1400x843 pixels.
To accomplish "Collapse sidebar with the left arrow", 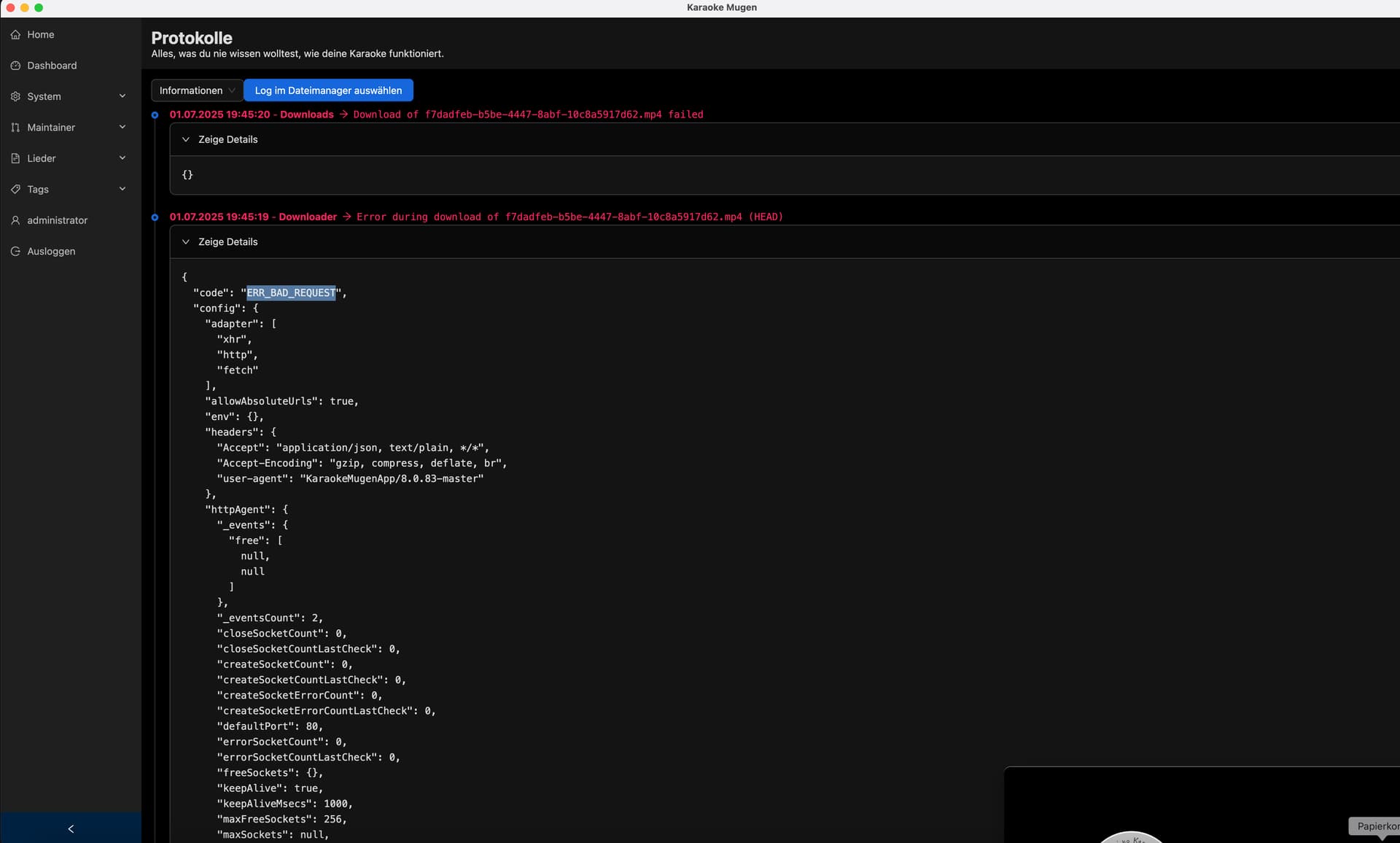I will [x=71, y=828].
